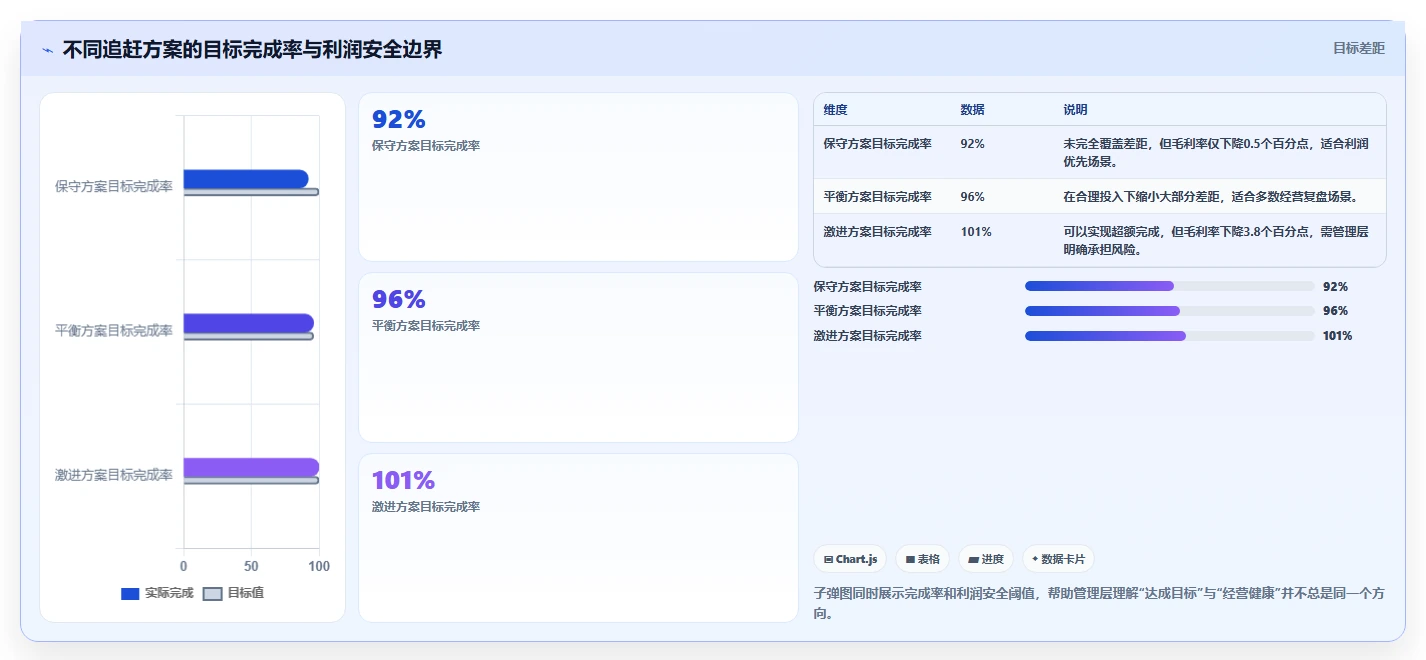Click the table cell 平衡方案目标完成率

(878, 197)
